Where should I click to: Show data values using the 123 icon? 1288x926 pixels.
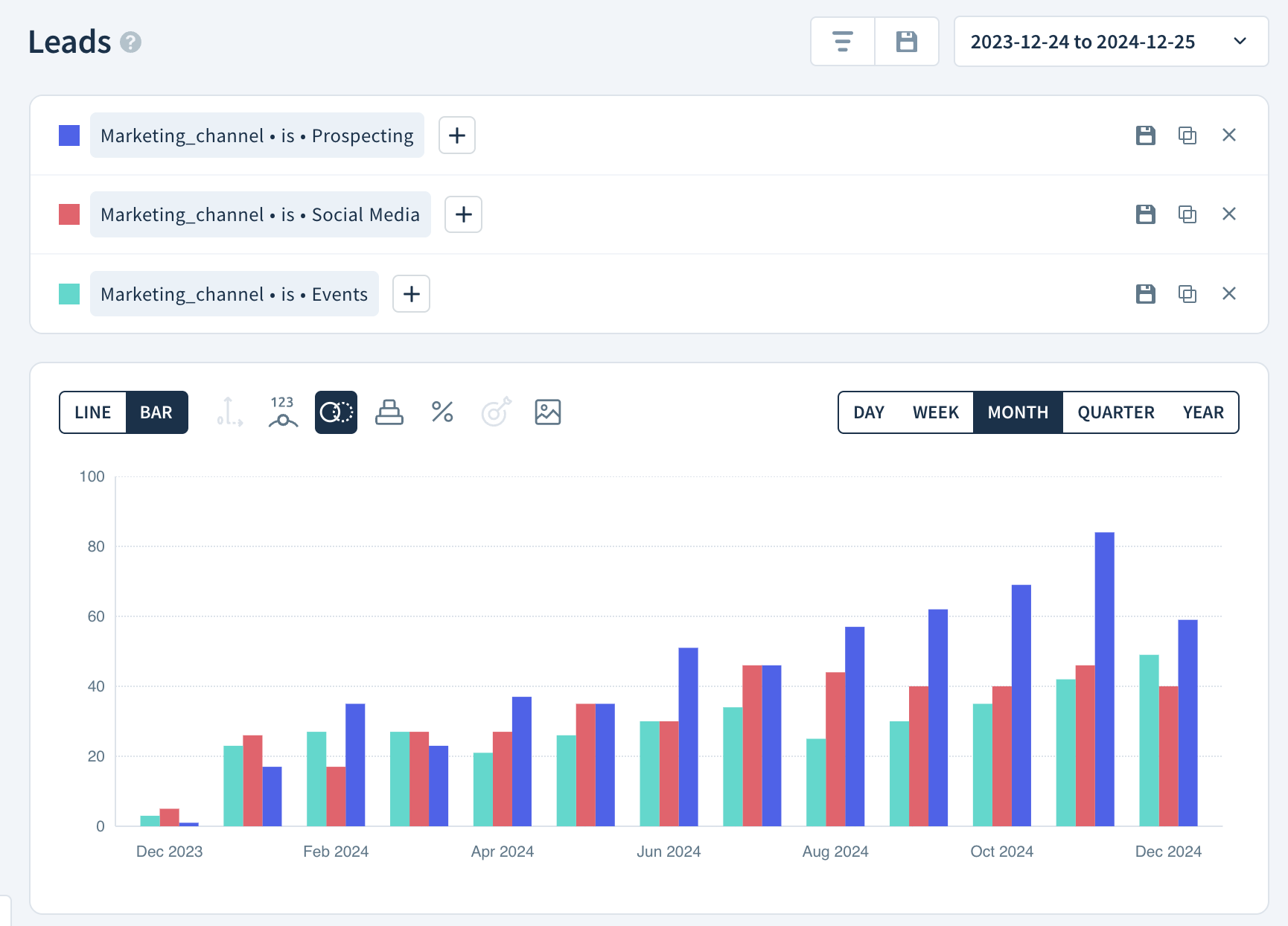point(281,412)
